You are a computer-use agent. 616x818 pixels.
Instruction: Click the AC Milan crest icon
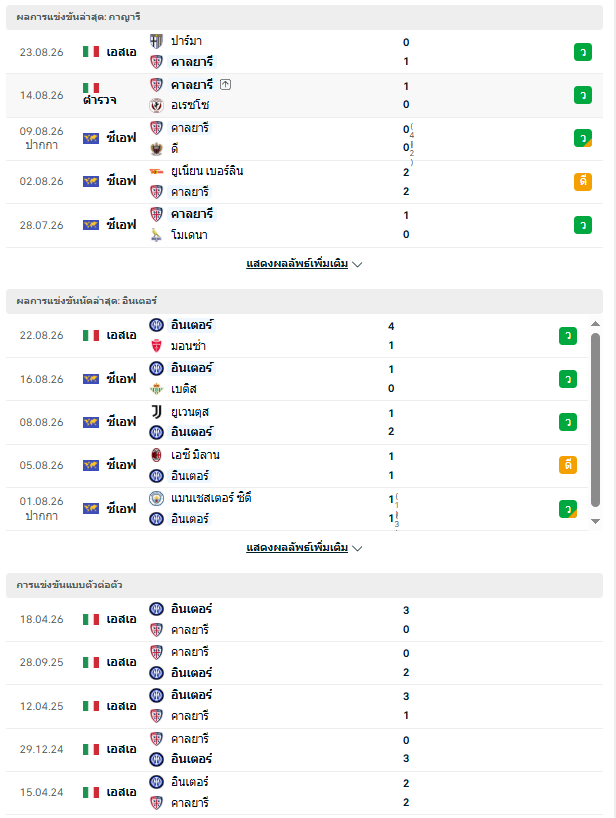(156, 455)
